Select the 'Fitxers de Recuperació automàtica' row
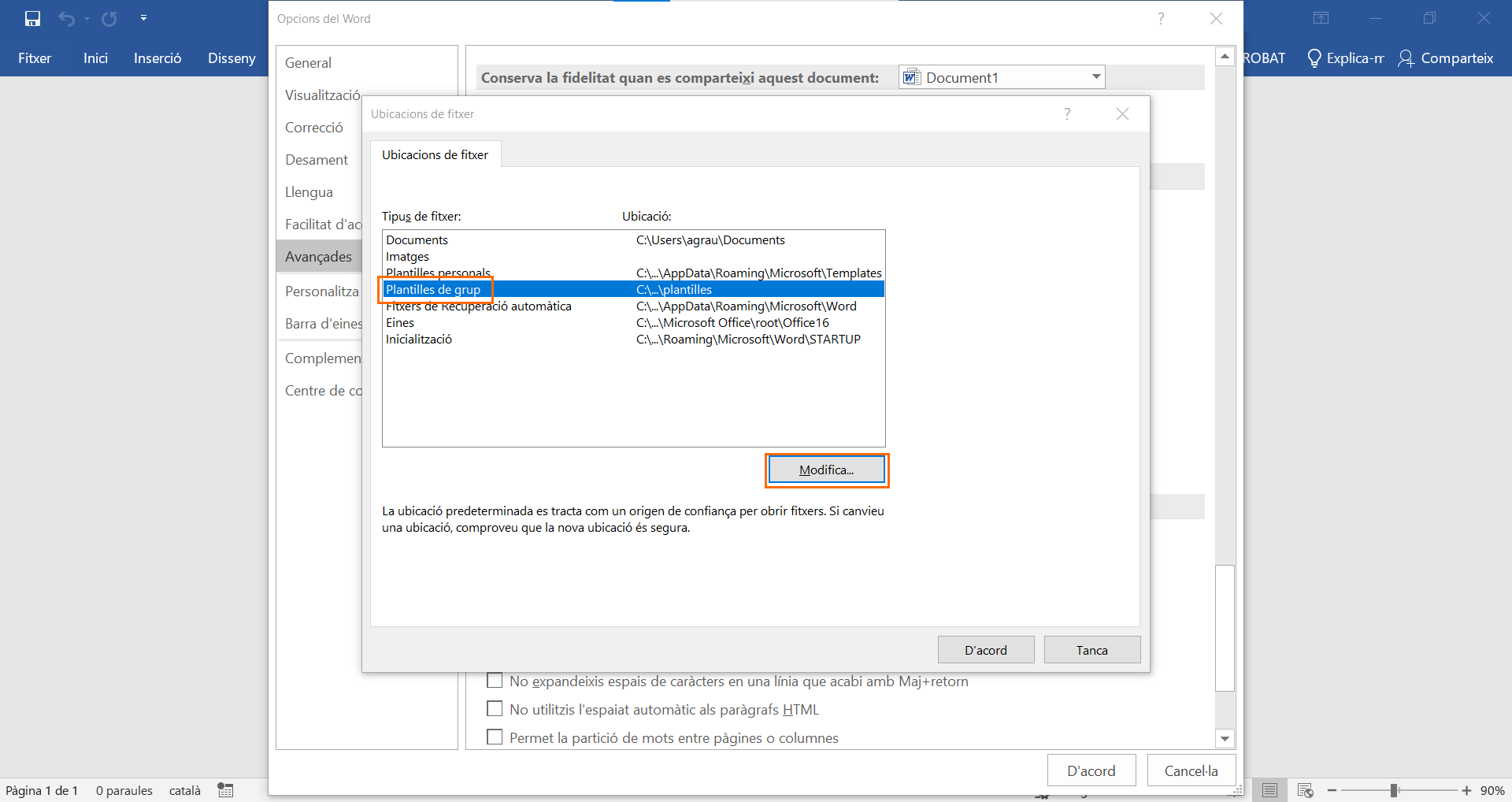The image size is (1512, 802). [x=478, y=306]
